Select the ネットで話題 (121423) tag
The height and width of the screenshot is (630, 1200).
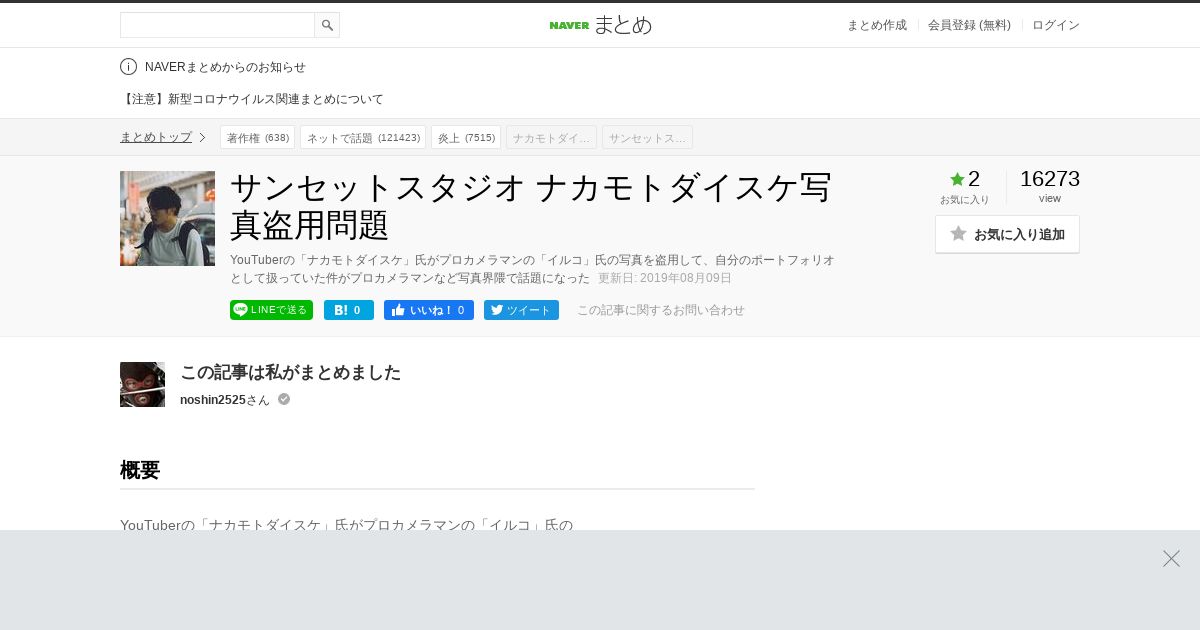tap(363, 137)
